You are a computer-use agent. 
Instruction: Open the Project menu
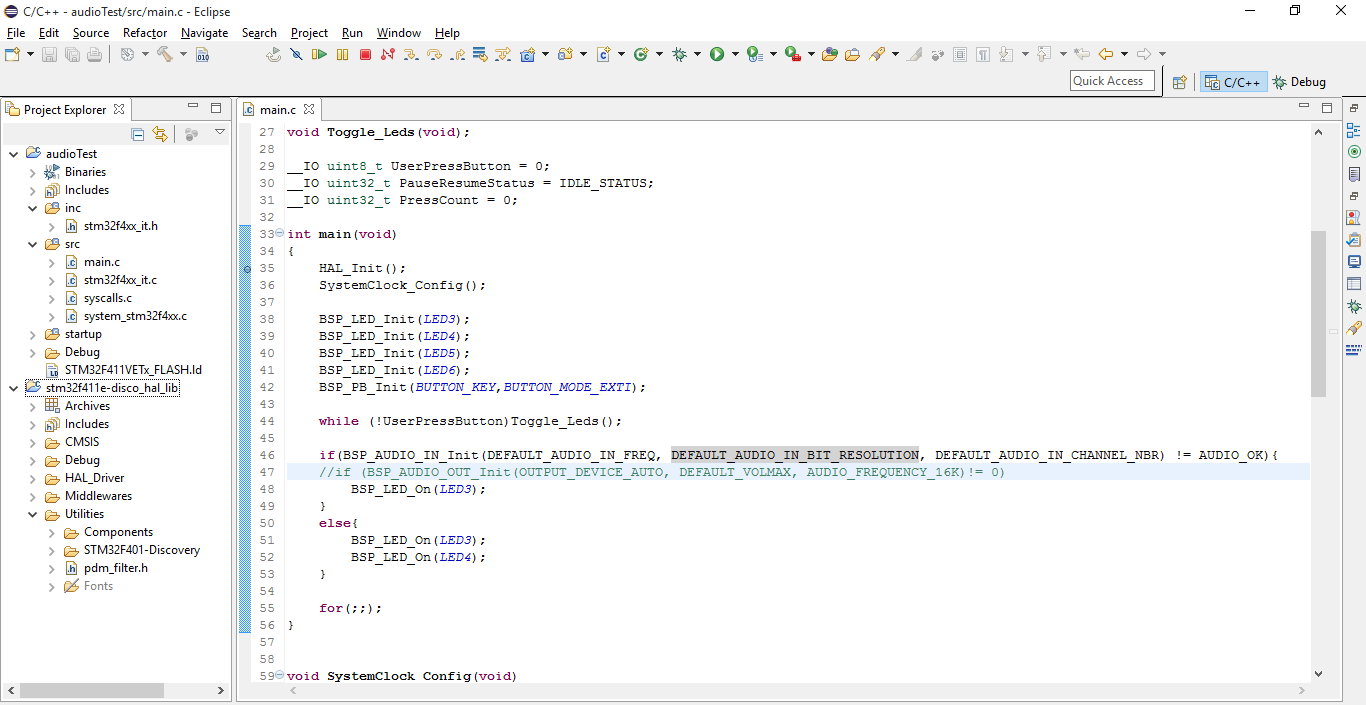pos(309,33)
